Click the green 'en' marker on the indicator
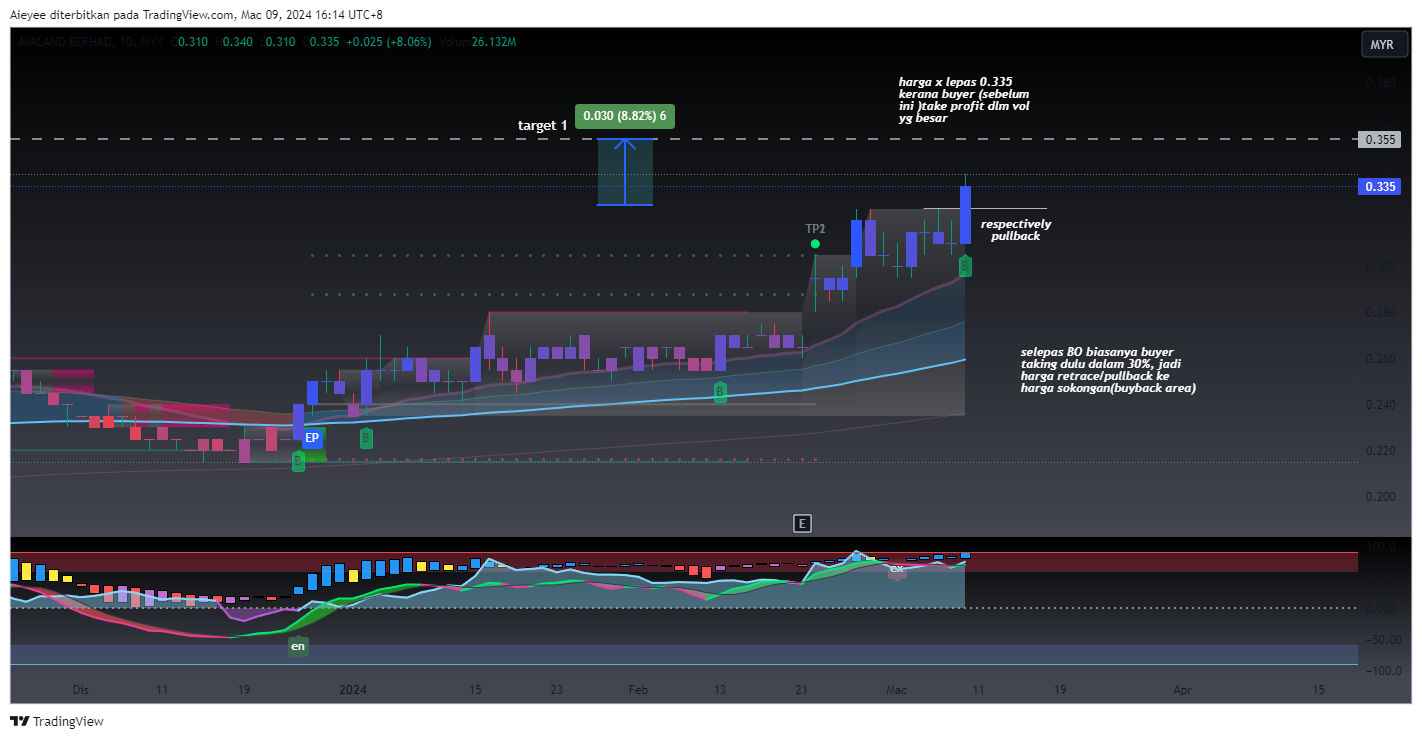1422x739 pixels. pyautogui.click(x=298, y=647)
